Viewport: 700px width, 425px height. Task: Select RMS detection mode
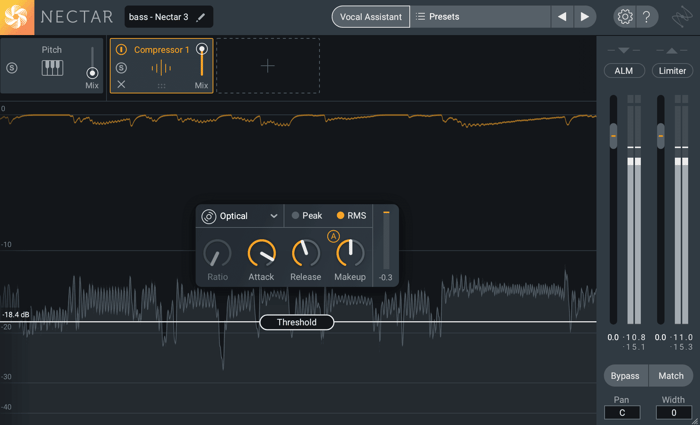(x=352, y=216)
